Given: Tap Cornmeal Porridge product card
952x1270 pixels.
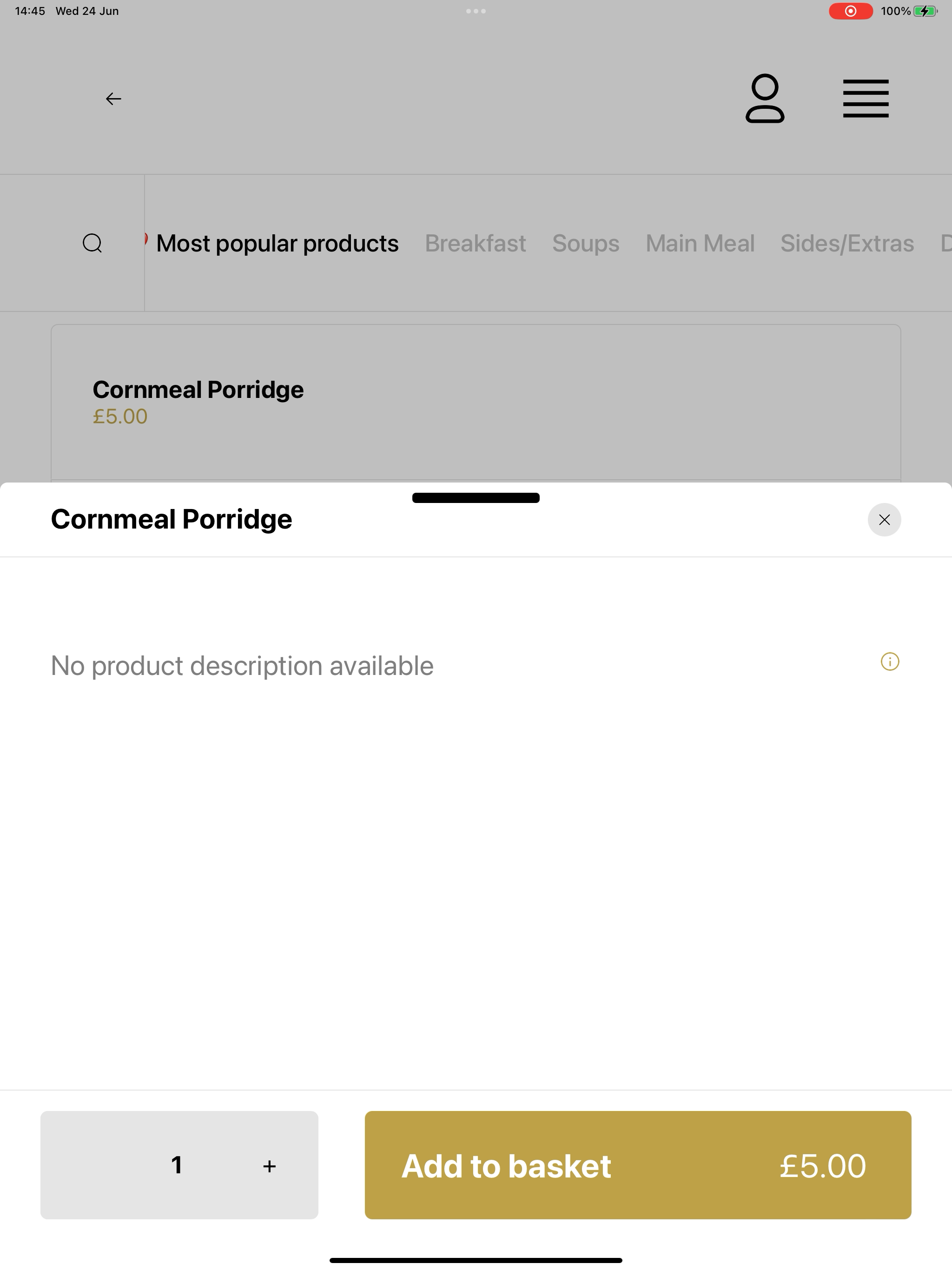Looking at the screenshot, I should click(476, 402).
